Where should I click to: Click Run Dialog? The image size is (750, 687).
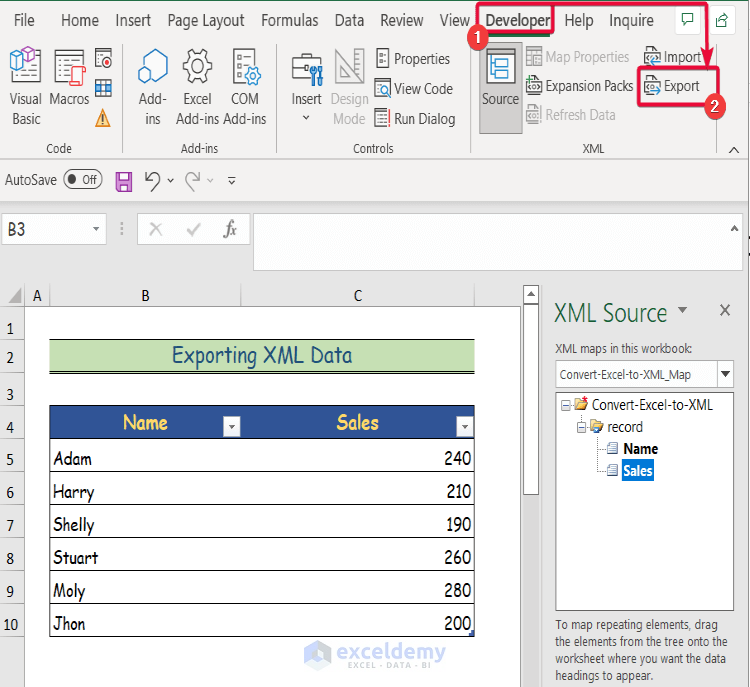pyautogui.click(x=415, y=118)
